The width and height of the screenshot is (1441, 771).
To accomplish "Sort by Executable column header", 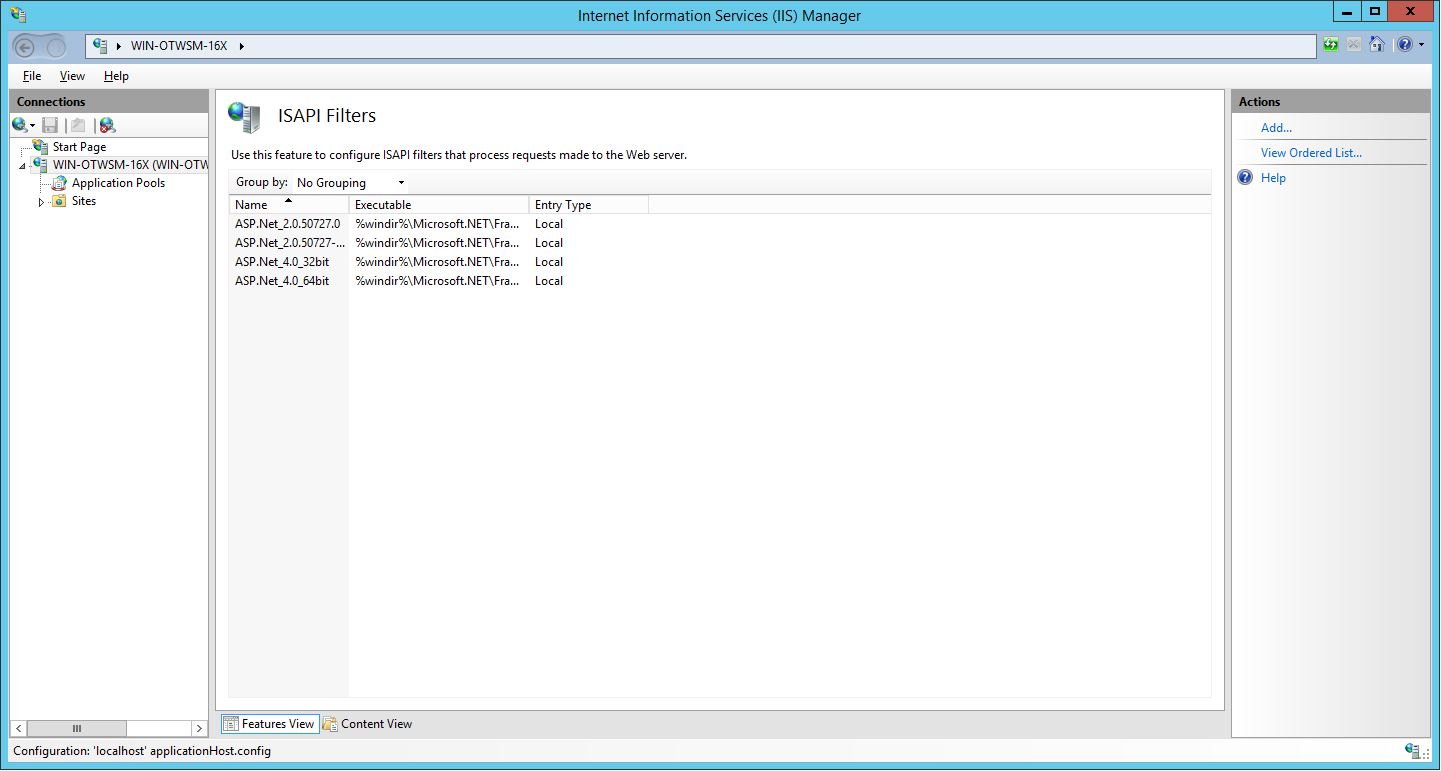I will click(x=438, y=205).
